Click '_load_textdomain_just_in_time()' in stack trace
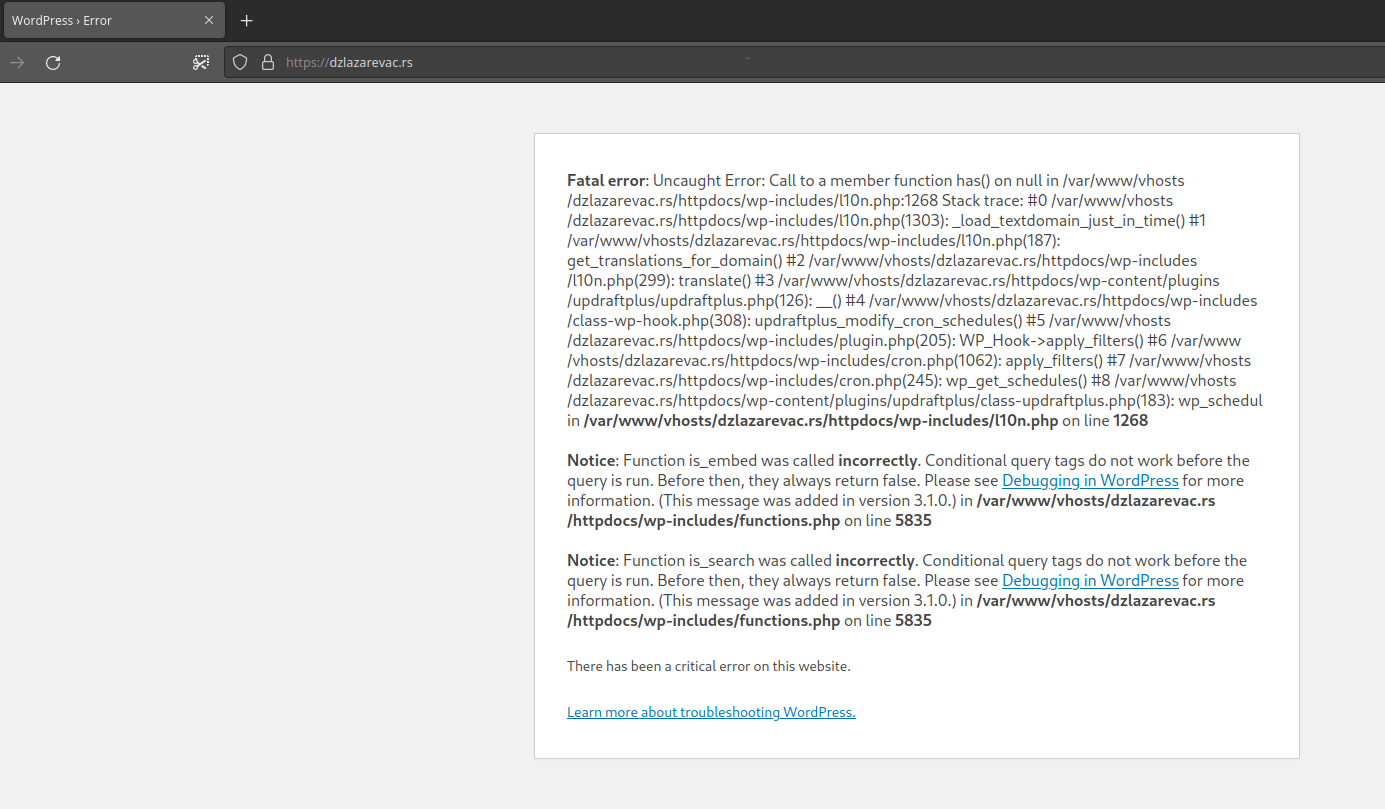Image resolution: width=1385 pixels, height=809 pixels. (x=1069, y=221)
